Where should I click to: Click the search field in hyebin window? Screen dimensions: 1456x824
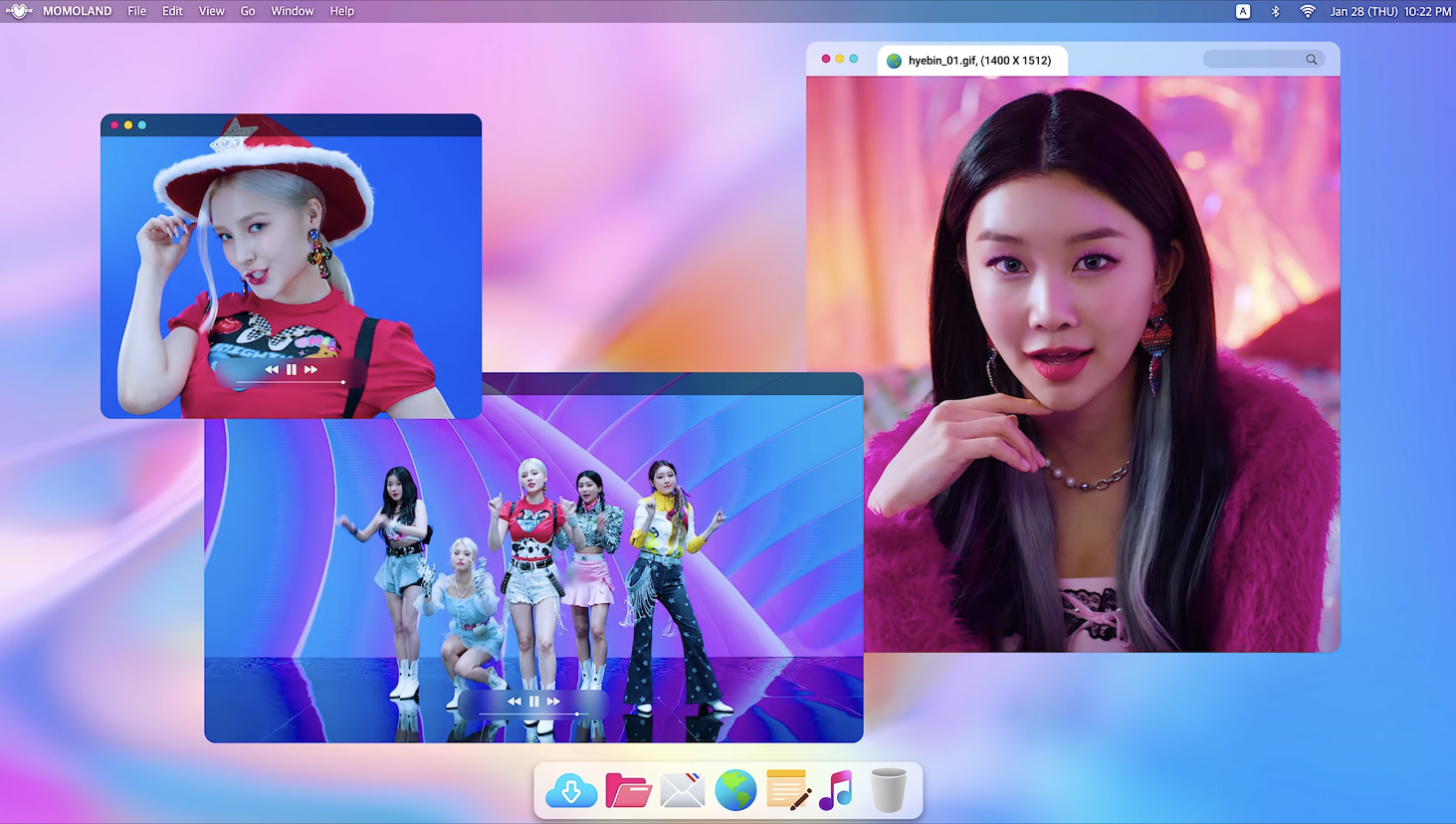click(x=1263, y=60)
